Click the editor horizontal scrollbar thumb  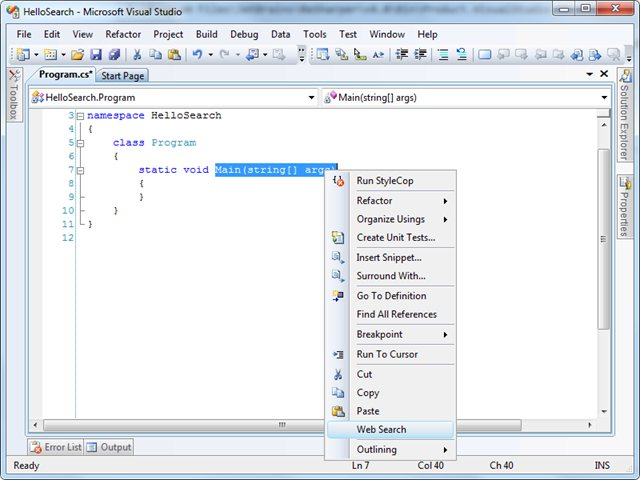(x=282, y=425)
